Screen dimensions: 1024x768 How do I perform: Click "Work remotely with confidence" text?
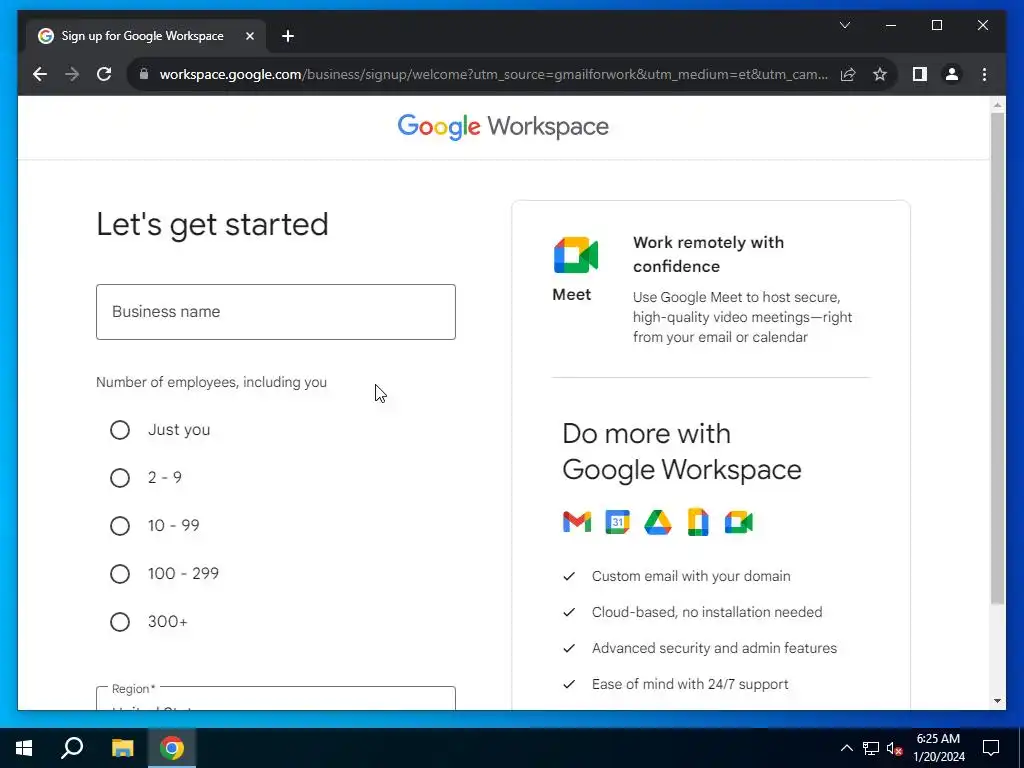708,254
